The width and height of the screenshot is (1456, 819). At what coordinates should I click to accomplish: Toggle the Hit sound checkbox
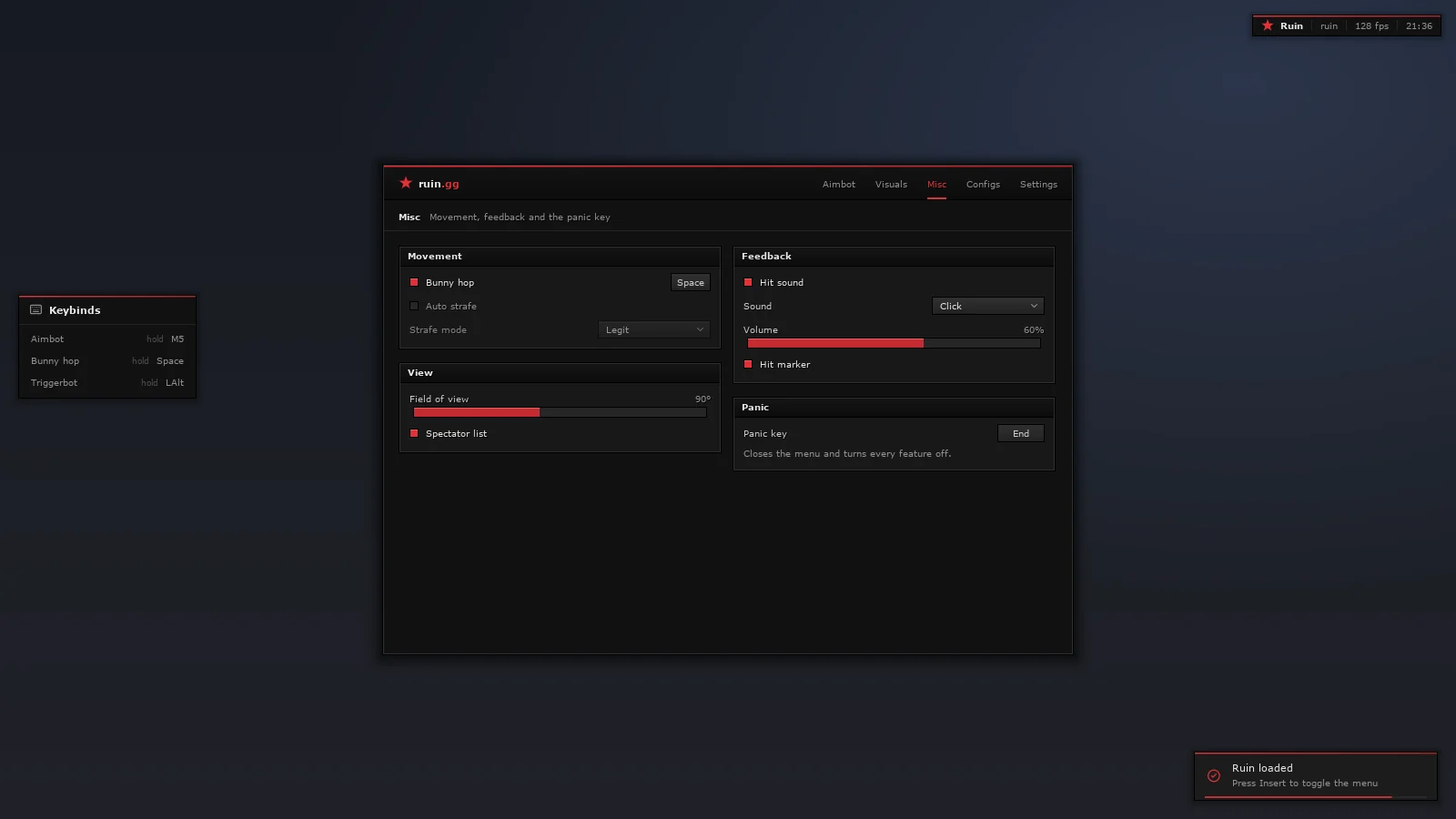pos(748,282)
